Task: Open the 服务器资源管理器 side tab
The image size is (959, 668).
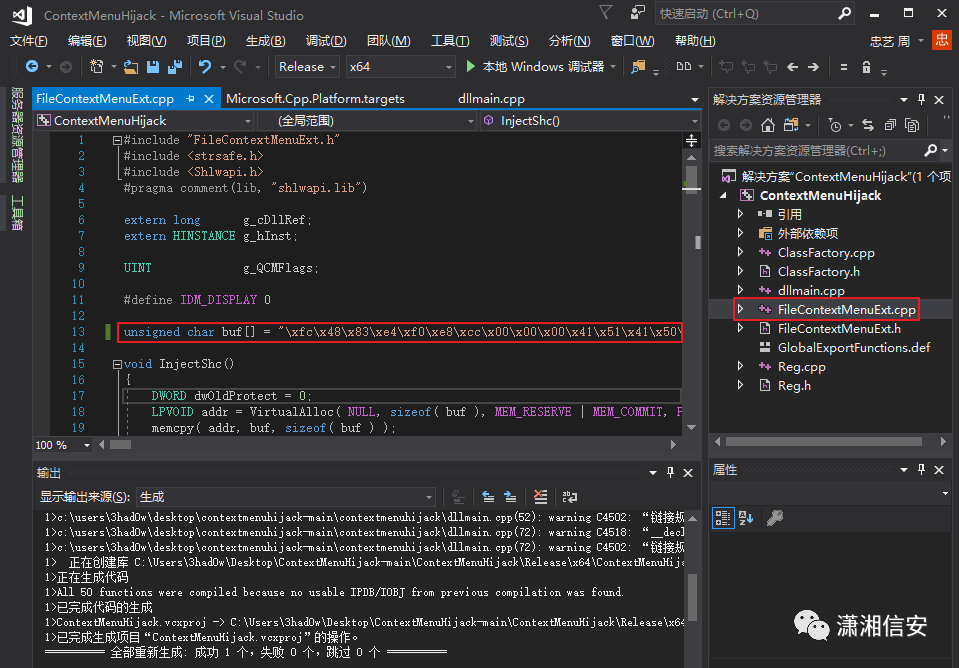Action: pyautogui.click(x=17, y=135)
